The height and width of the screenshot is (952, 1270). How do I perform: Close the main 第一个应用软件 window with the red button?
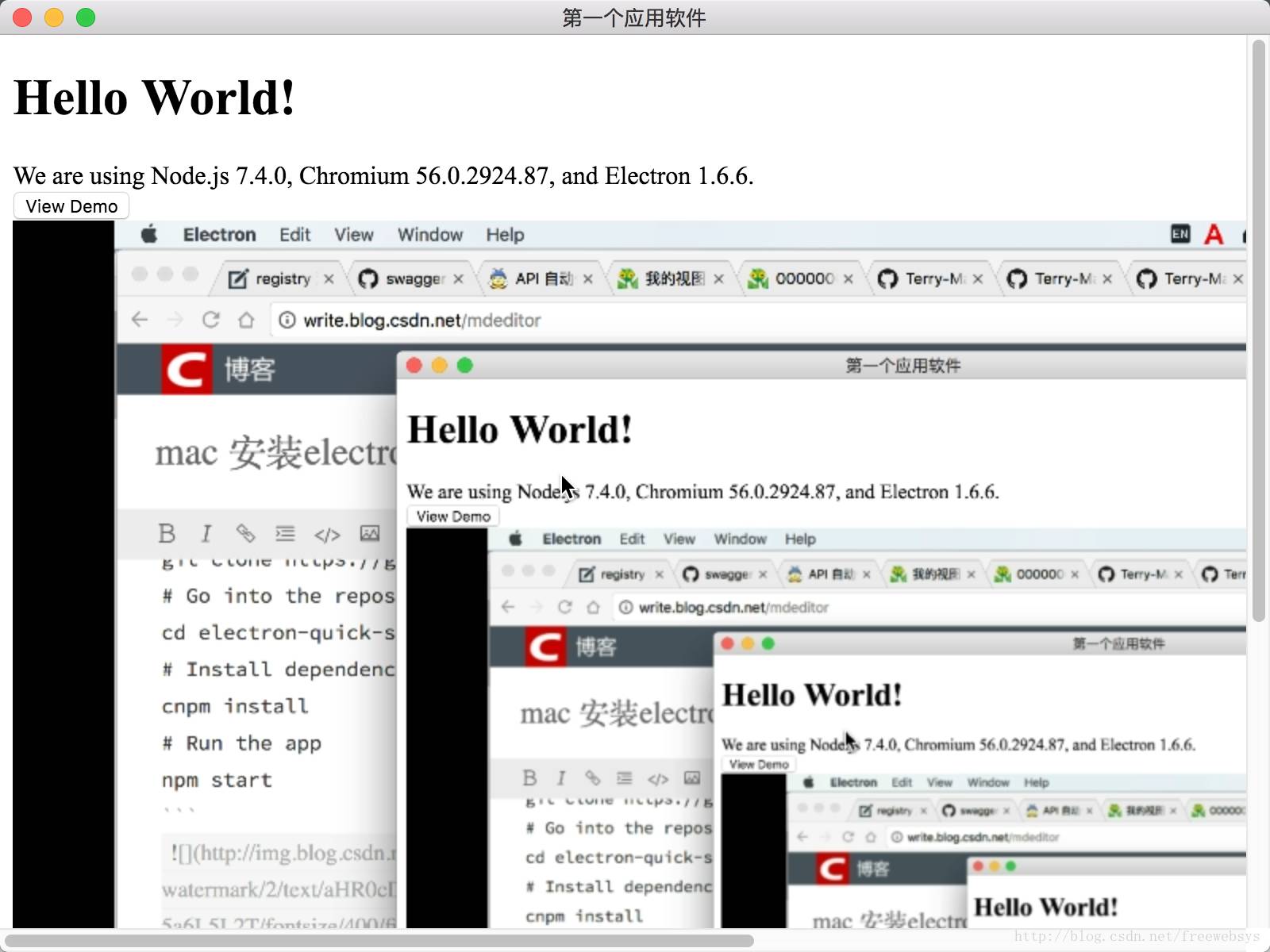pos(22,17)
